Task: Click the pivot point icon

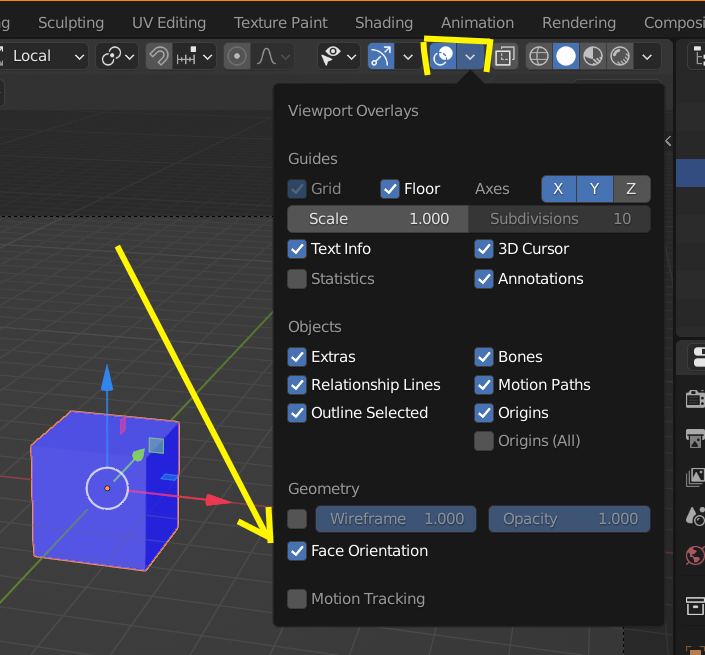Action: tap(117, 57)
